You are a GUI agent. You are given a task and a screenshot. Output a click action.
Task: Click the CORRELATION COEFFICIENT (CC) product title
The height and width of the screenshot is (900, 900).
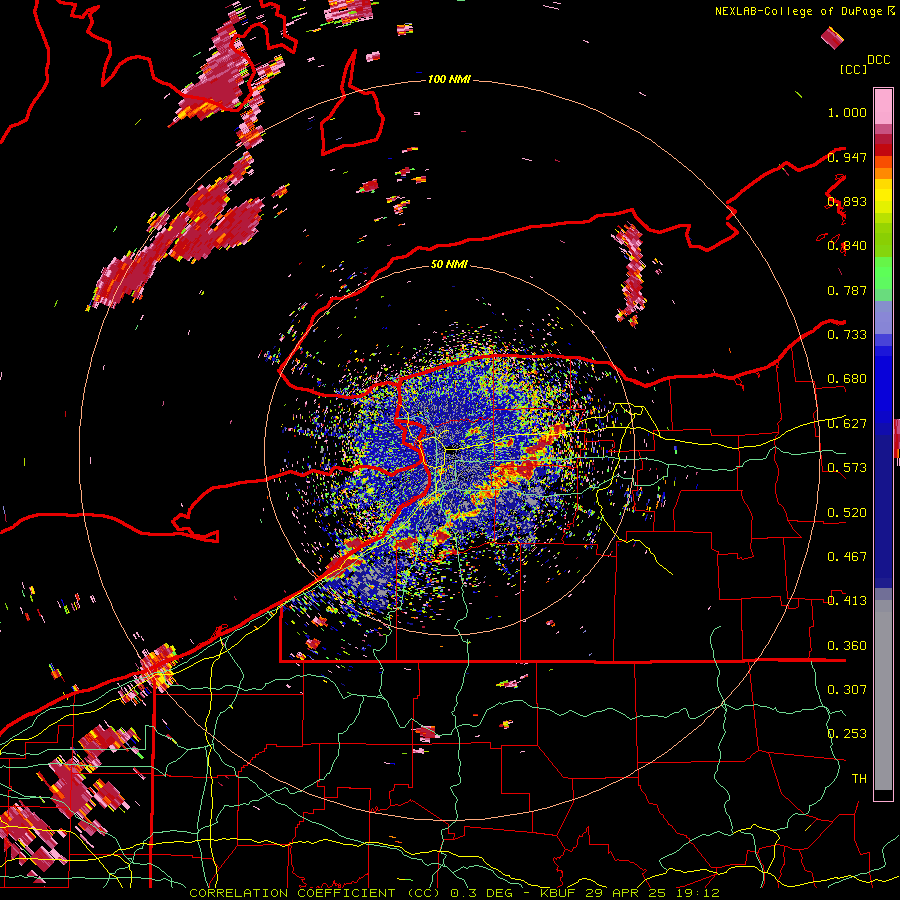[x=316, y=893]
